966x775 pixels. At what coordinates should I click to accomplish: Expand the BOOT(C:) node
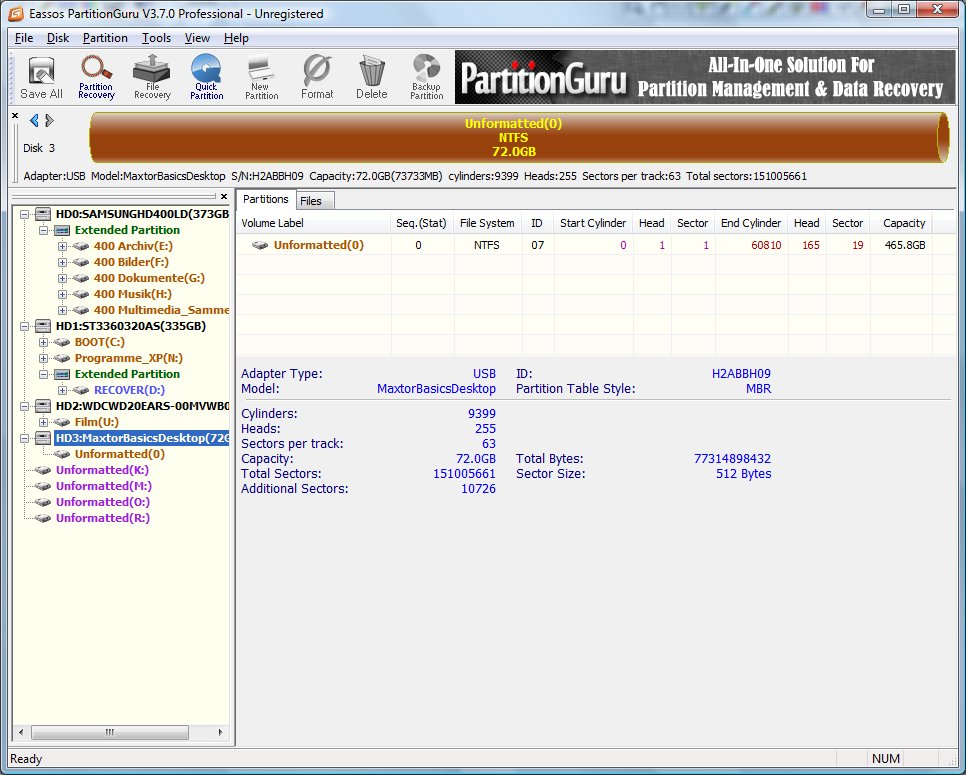[44, 343]
